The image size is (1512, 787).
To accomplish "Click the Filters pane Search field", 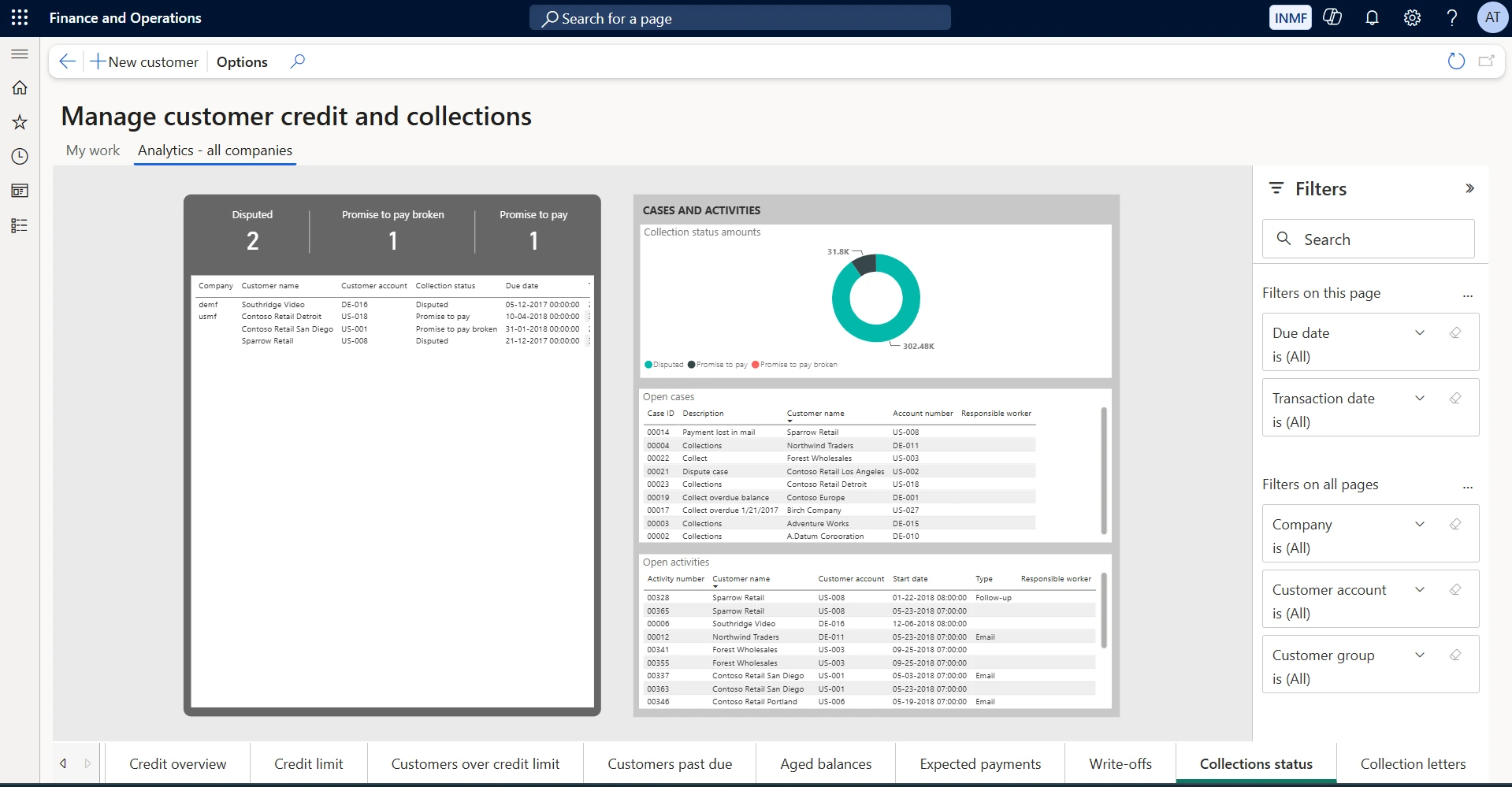I will tap(1368, 239).
